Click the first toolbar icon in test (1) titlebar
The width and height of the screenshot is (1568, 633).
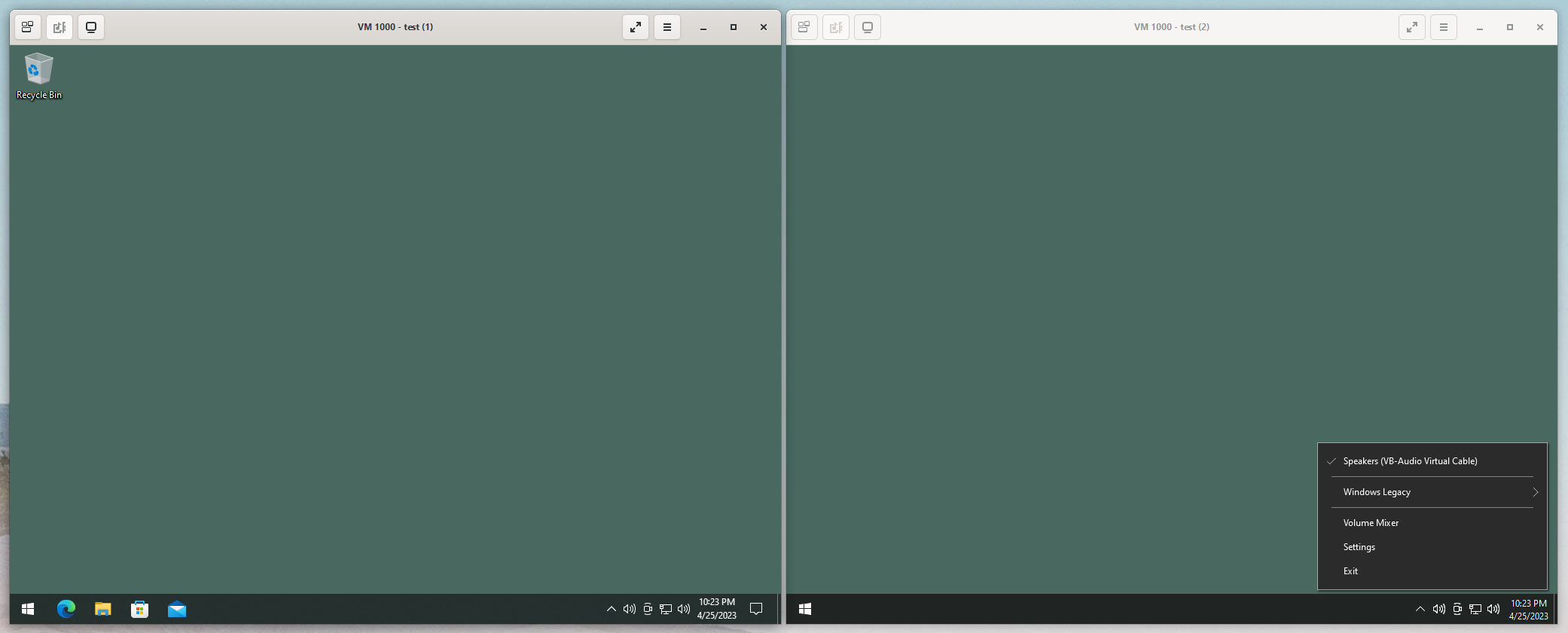pos(27,27)
